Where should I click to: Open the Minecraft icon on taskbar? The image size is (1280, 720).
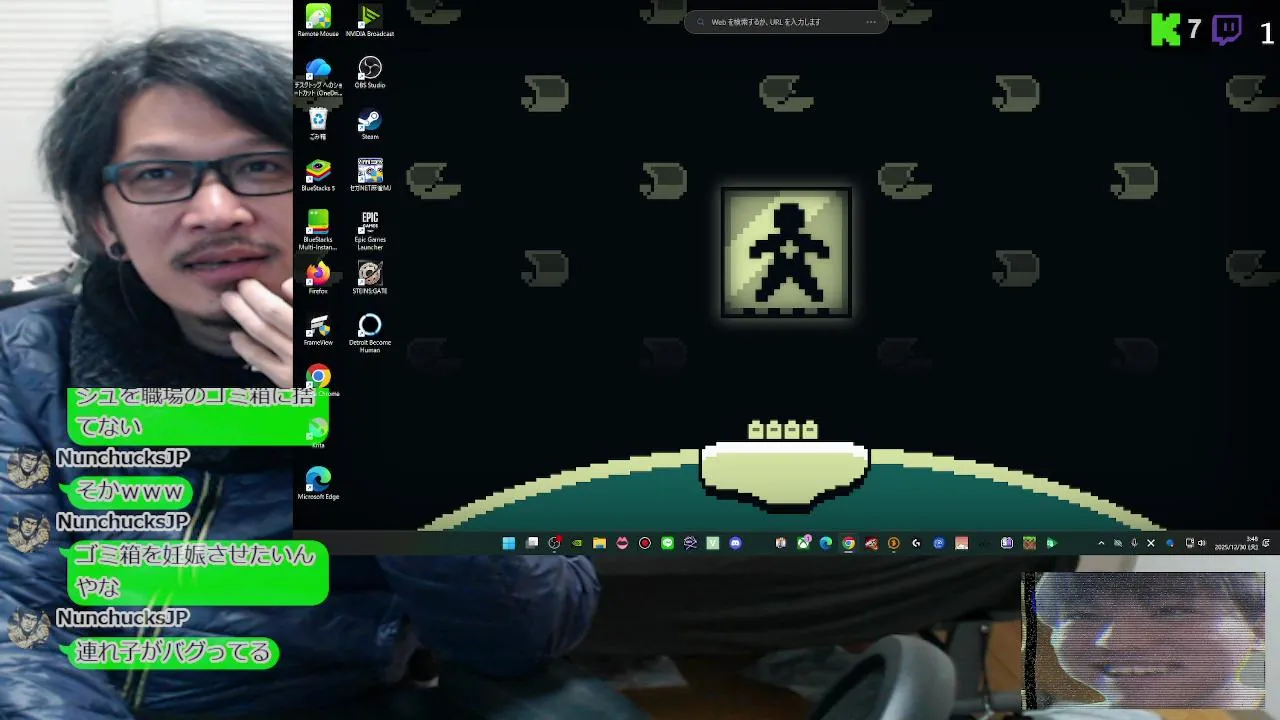click(1029, 543)
